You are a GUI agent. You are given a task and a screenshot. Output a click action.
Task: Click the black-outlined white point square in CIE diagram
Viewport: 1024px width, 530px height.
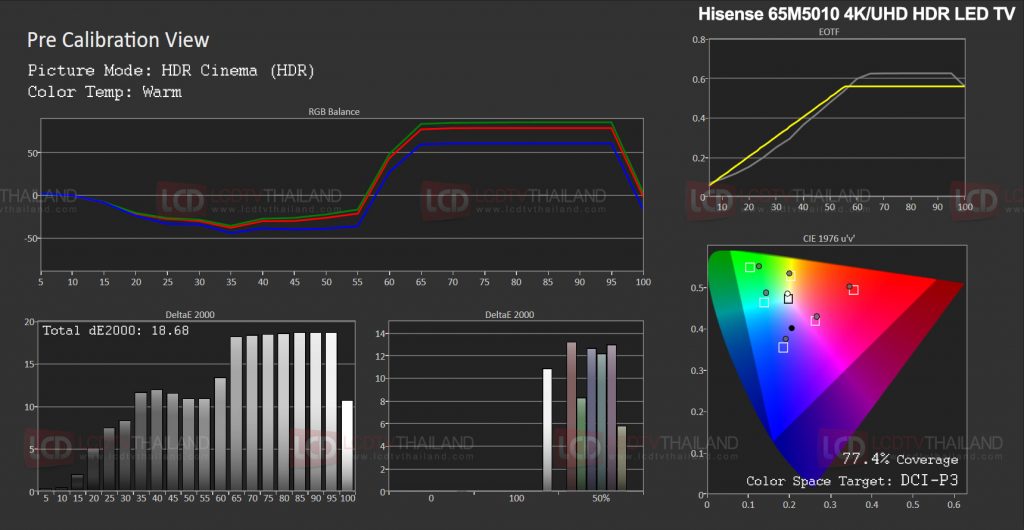click(788, 299)
